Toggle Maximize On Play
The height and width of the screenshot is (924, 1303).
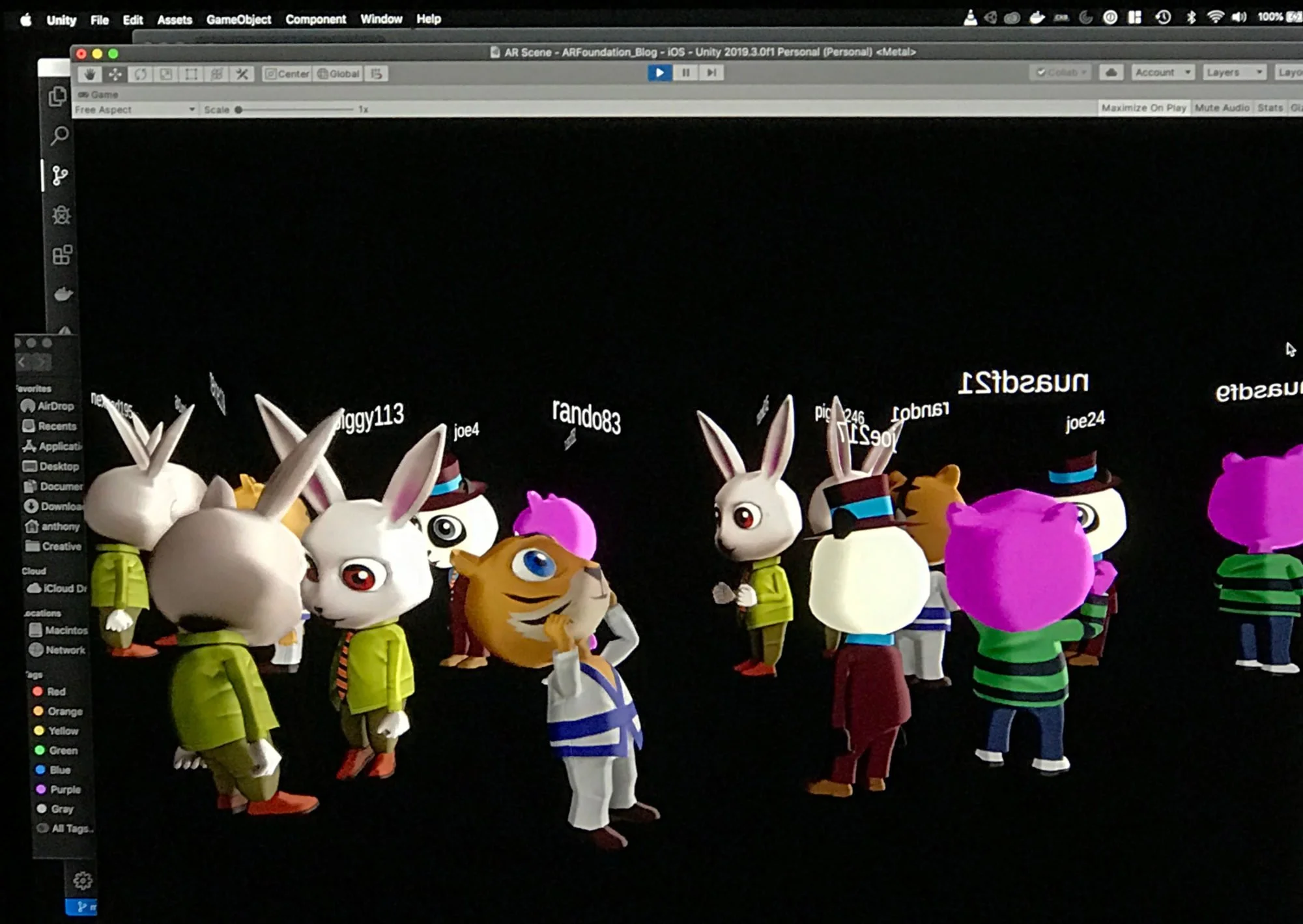click(1143, 108)
